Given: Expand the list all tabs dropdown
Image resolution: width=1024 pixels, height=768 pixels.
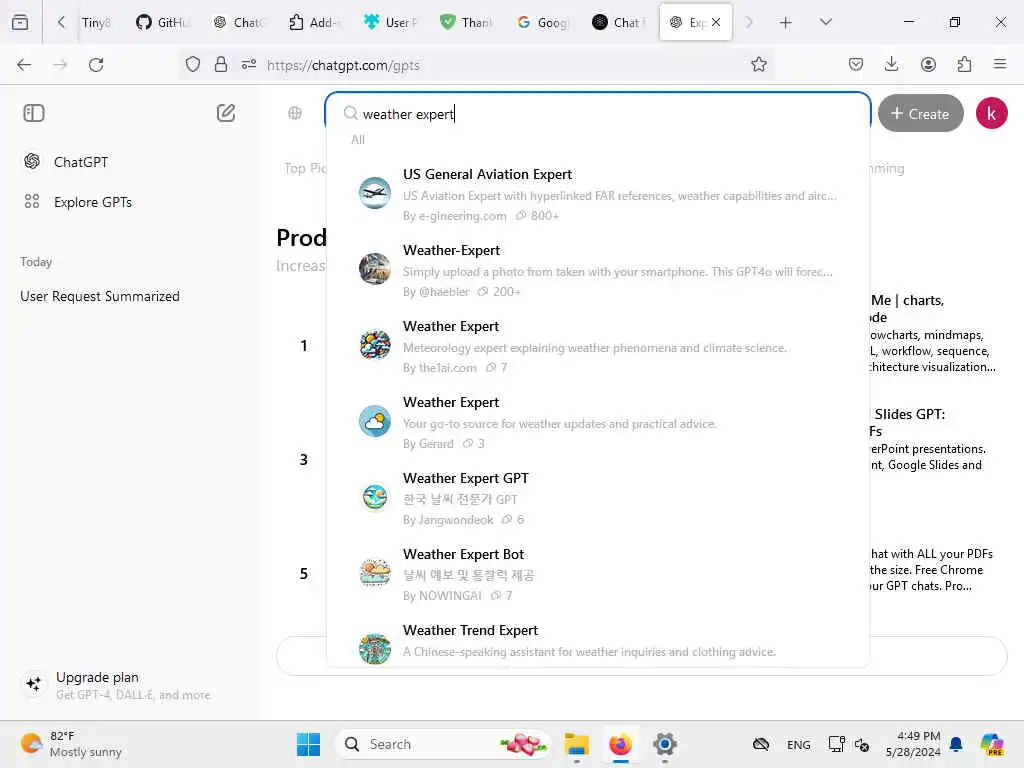Looking at the screenshot, I should coord(825,22).
